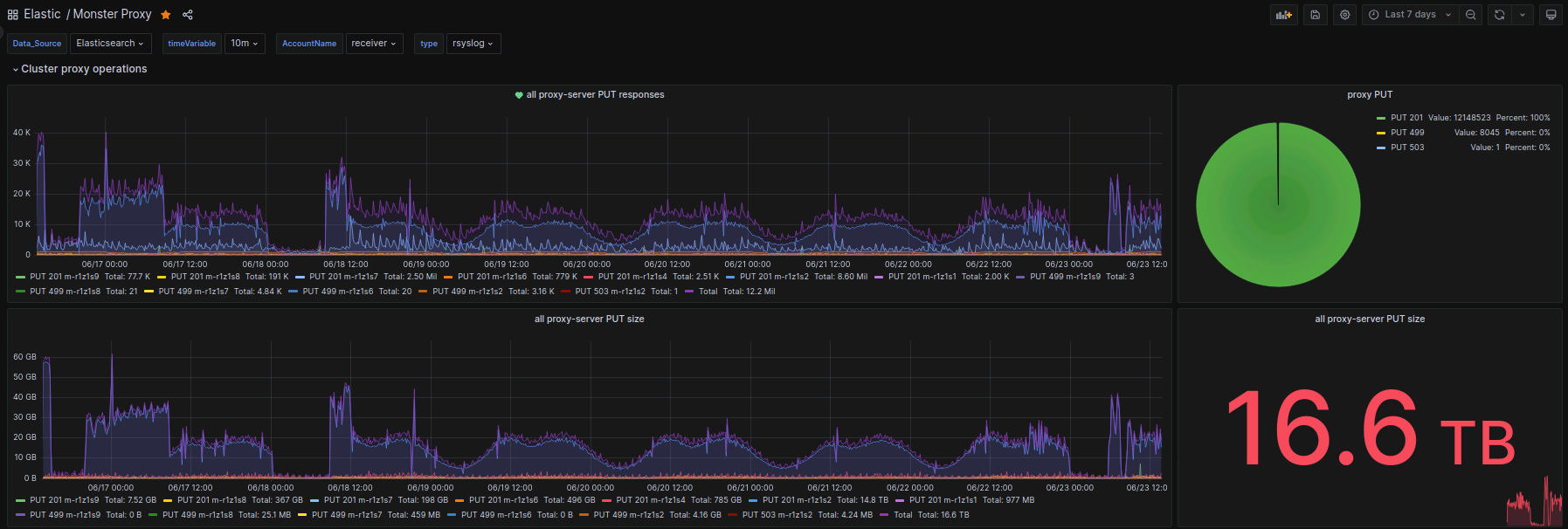Toggle PUT 503 series in pie legend
The height and width of the screenshot is (529, 1568).
[x=1406, y=148]
